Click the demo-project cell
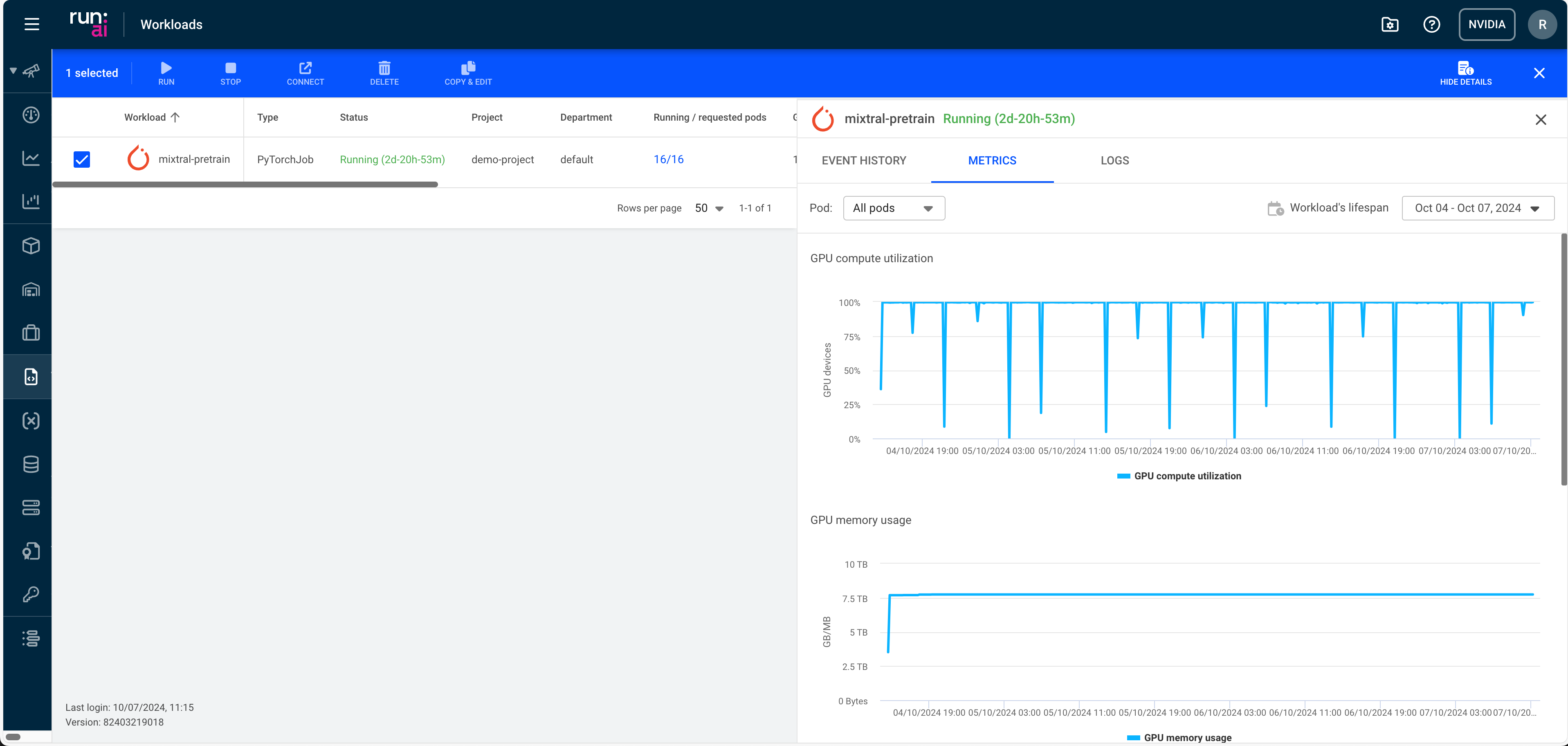This screenshot has width=1568, height=746. coord(503,160)
